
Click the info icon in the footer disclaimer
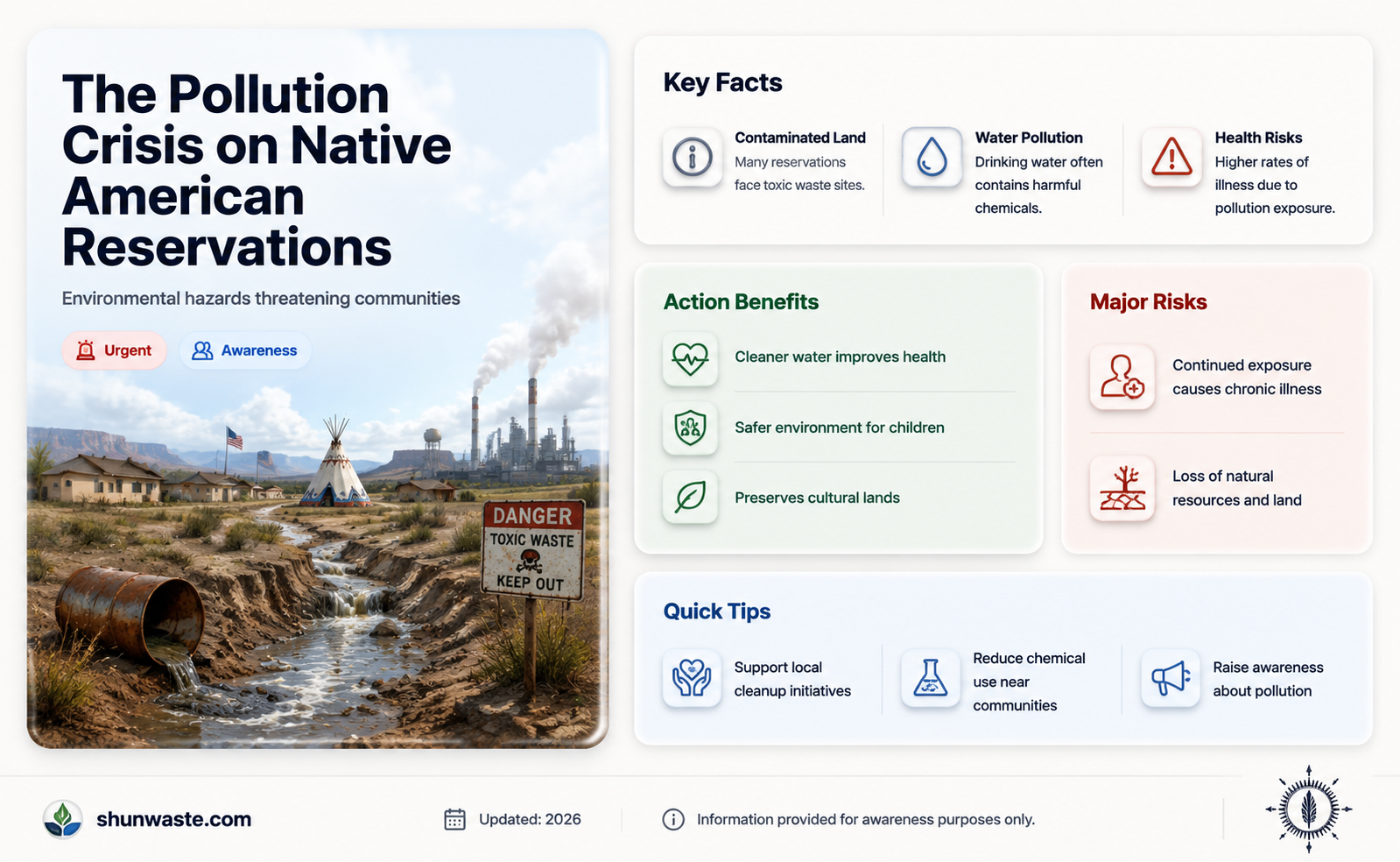point(673,819)
